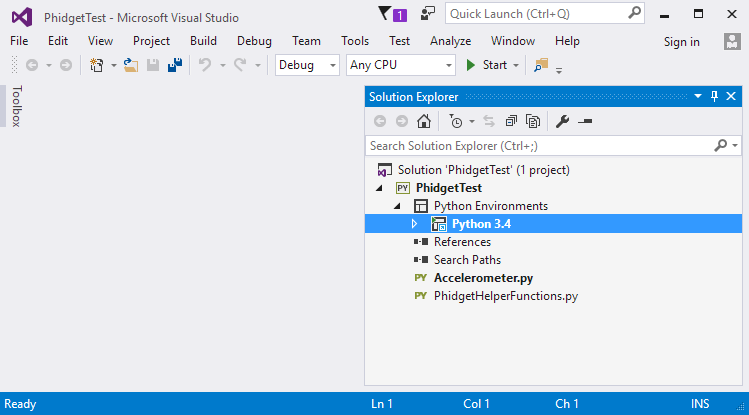Click Solution Explorer Back button
This screenshot has height=415, width=749.
(380, 121)
